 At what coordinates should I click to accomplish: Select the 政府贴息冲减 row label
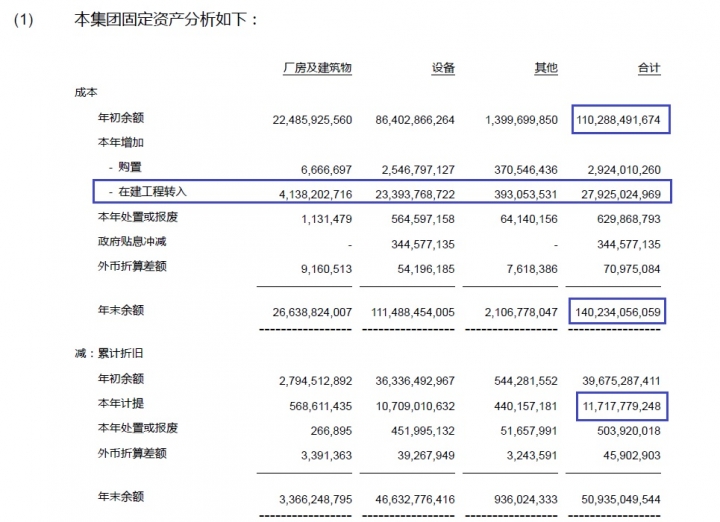coord(132,241)
